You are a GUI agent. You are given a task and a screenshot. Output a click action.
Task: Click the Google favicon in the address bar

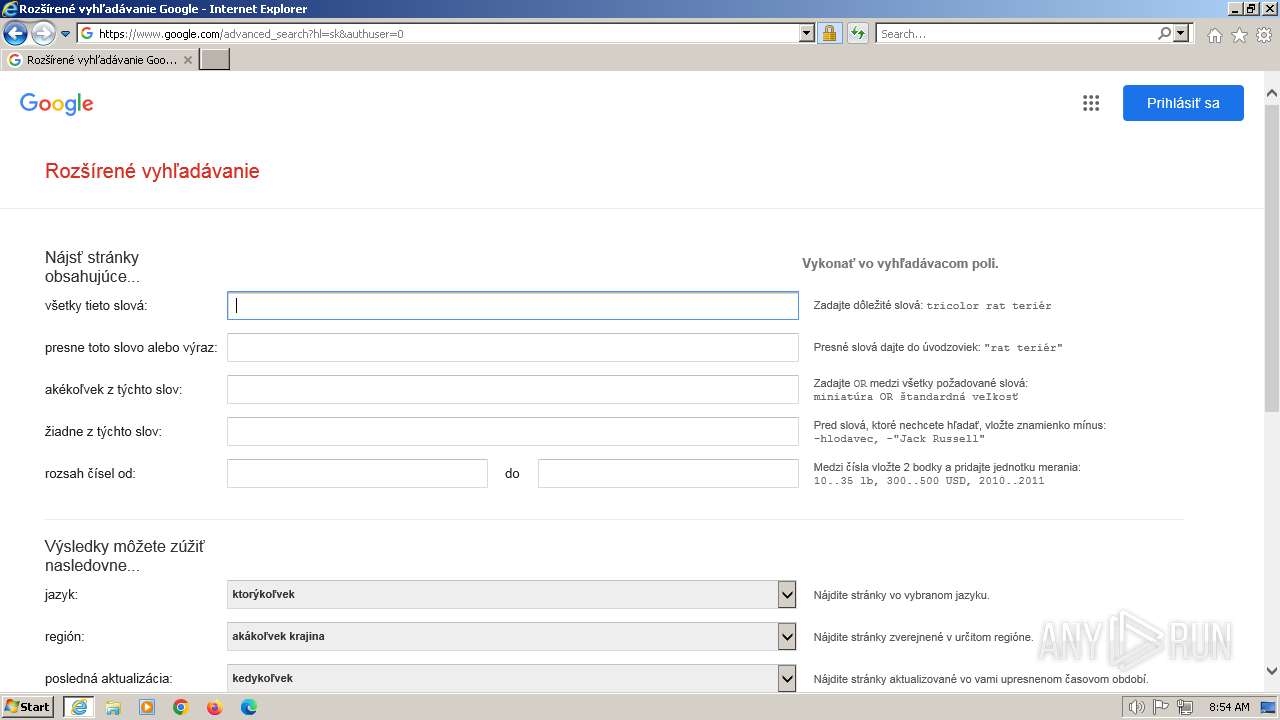point(87,33)
